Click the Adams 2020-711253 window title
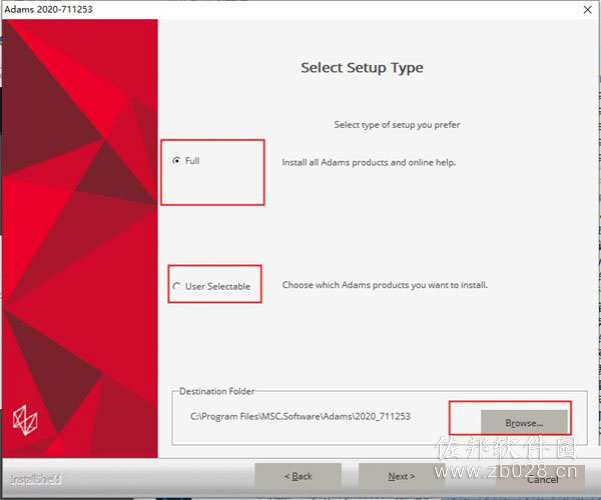The height and width of the screenshot is (500, 601). click(x=48, y=9)
